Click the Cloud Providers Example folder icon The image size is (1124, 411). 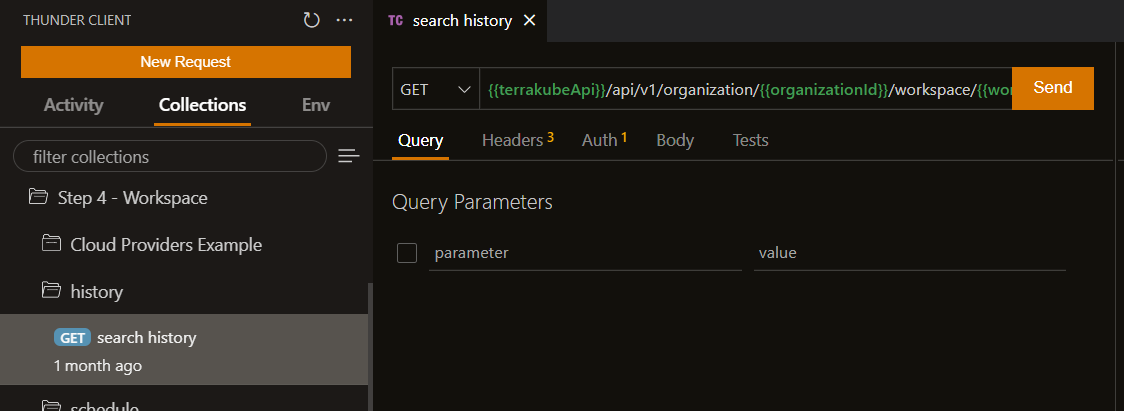coord(51,245)
